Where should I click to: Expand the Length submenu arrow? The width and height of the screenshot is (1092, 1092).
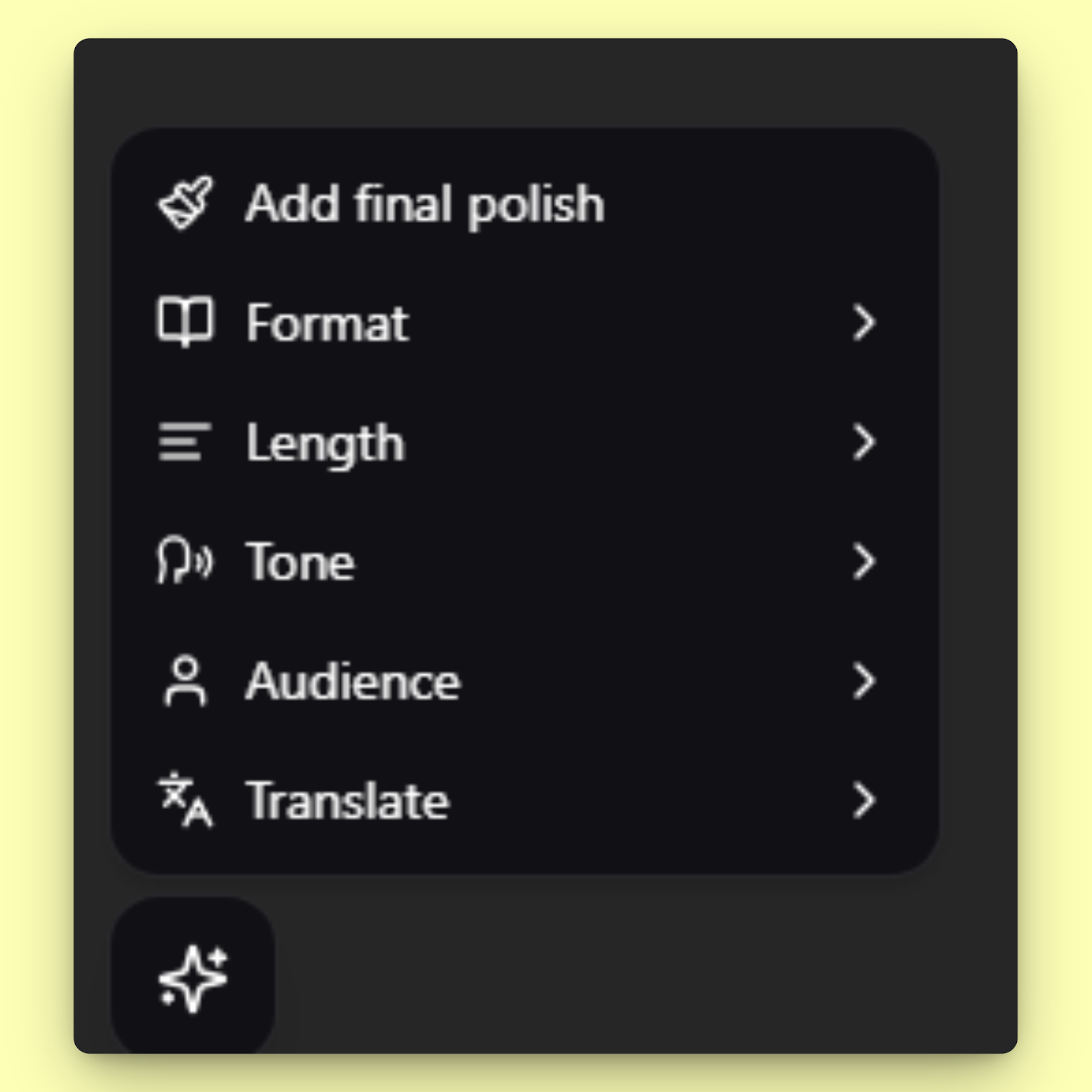pyautogui.click(x=863, y=442)
